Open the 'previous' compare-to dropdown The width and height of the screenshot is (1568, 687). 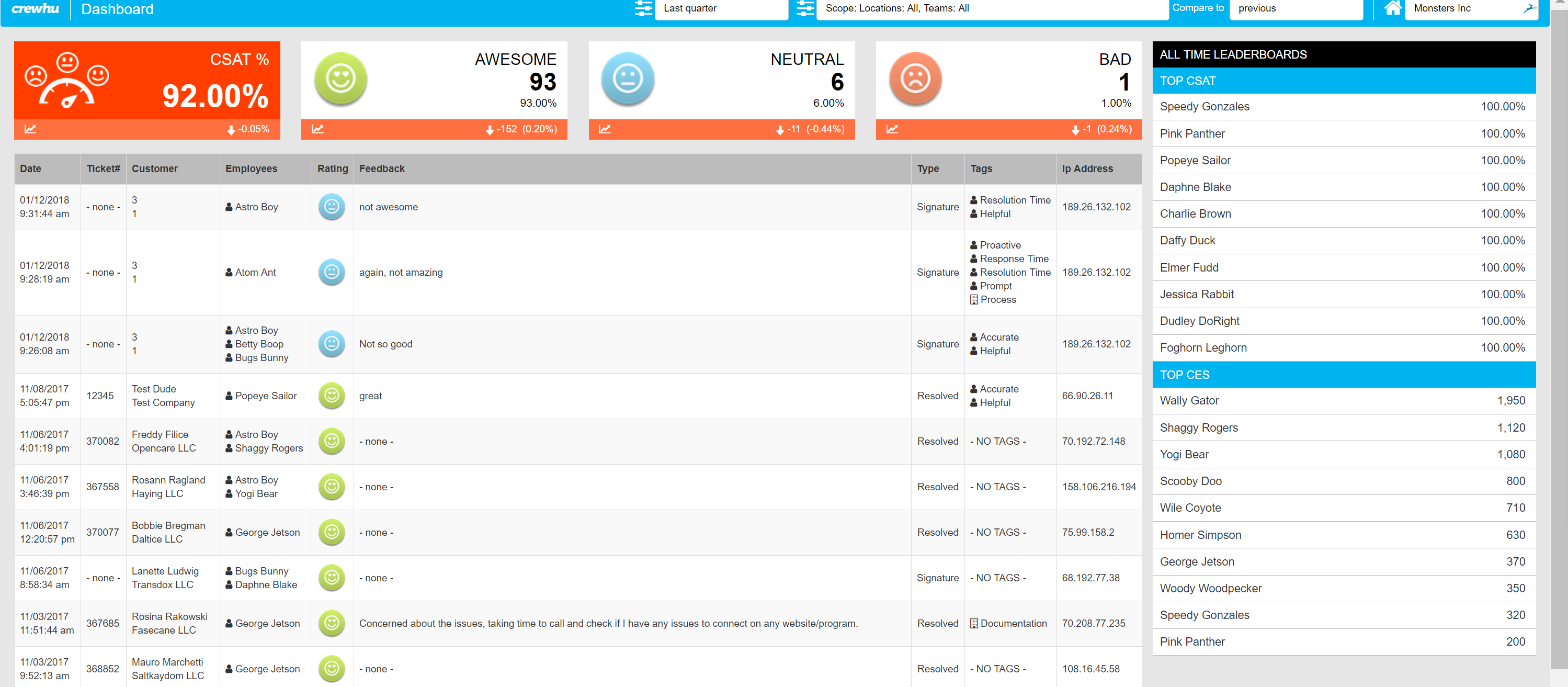click(x=1296, y=8)
